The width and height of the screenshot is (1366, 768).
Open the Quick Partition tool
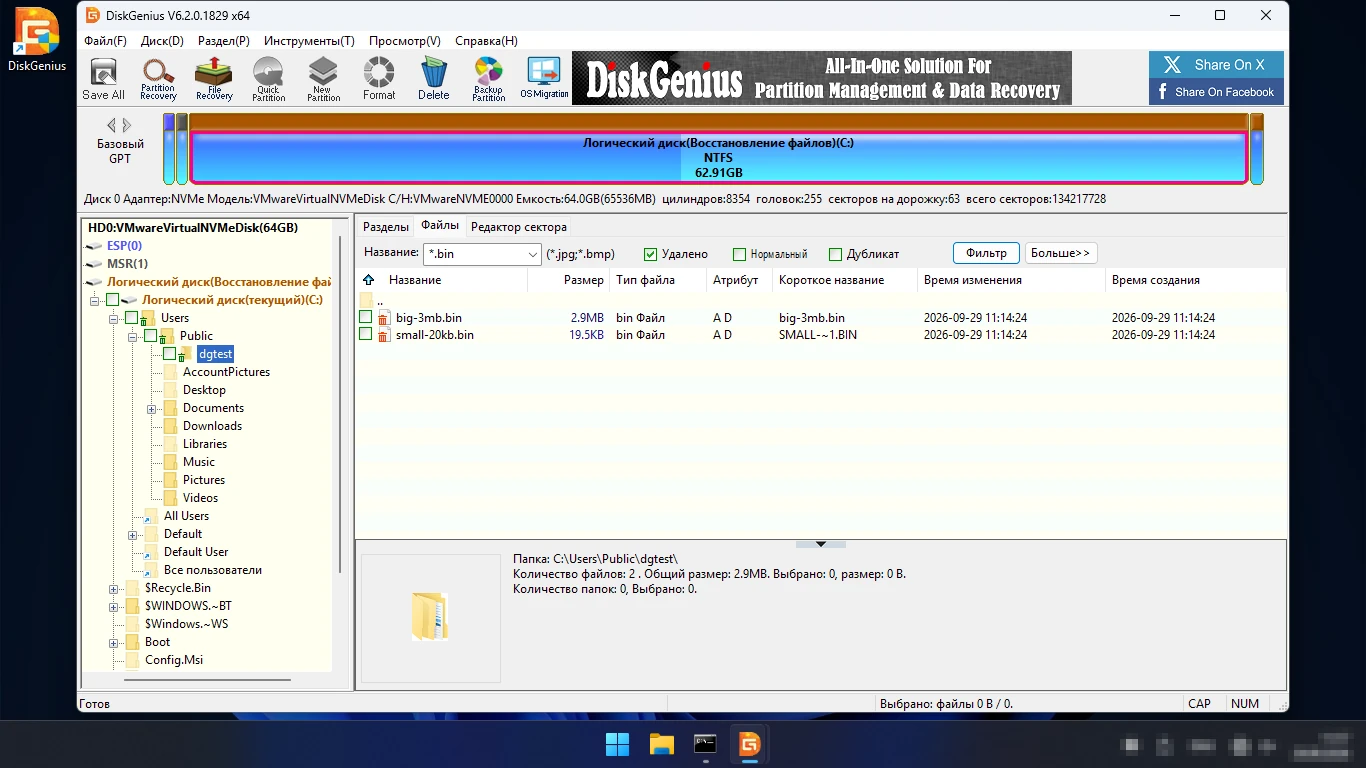pyautogui.click(x=268, y=78)
